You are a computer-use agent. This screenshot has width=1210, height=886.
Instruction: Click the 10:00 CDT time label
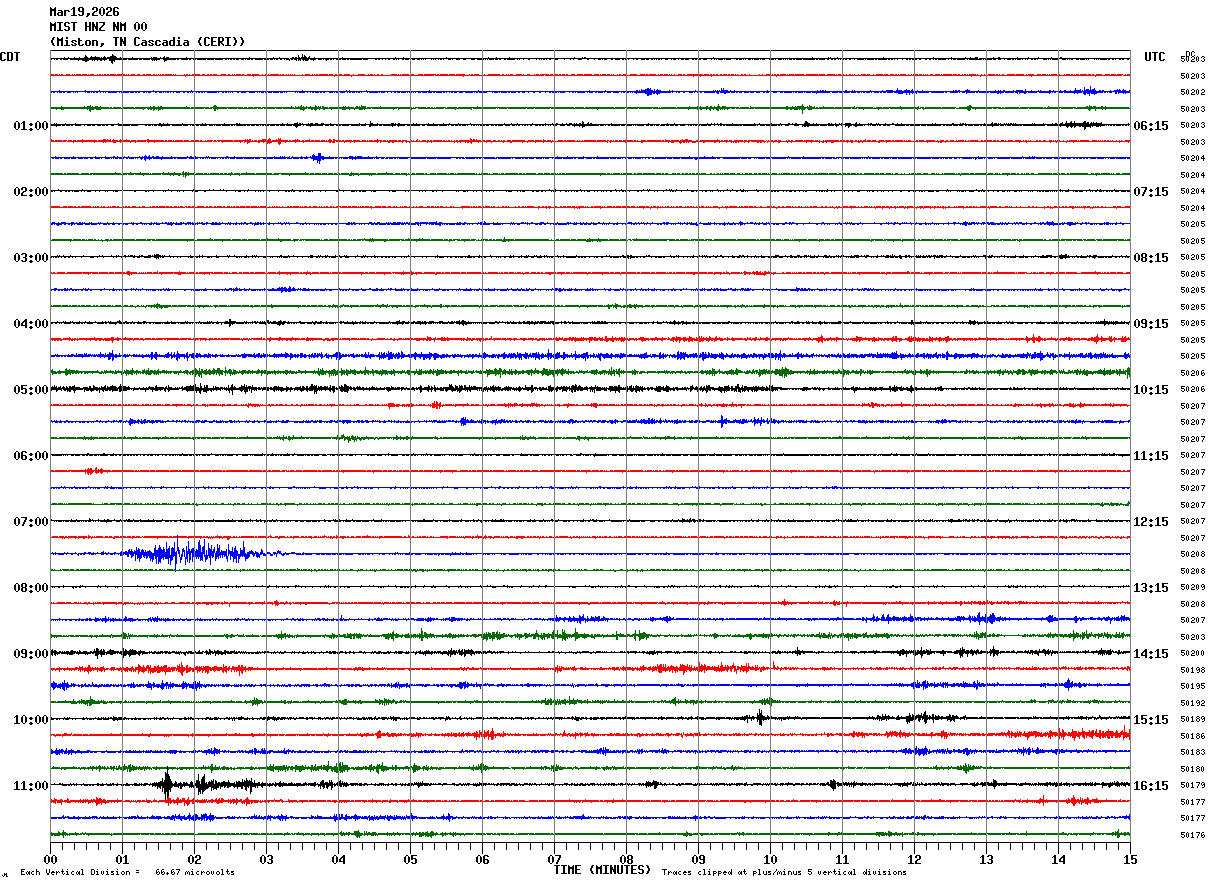(31, 720)
